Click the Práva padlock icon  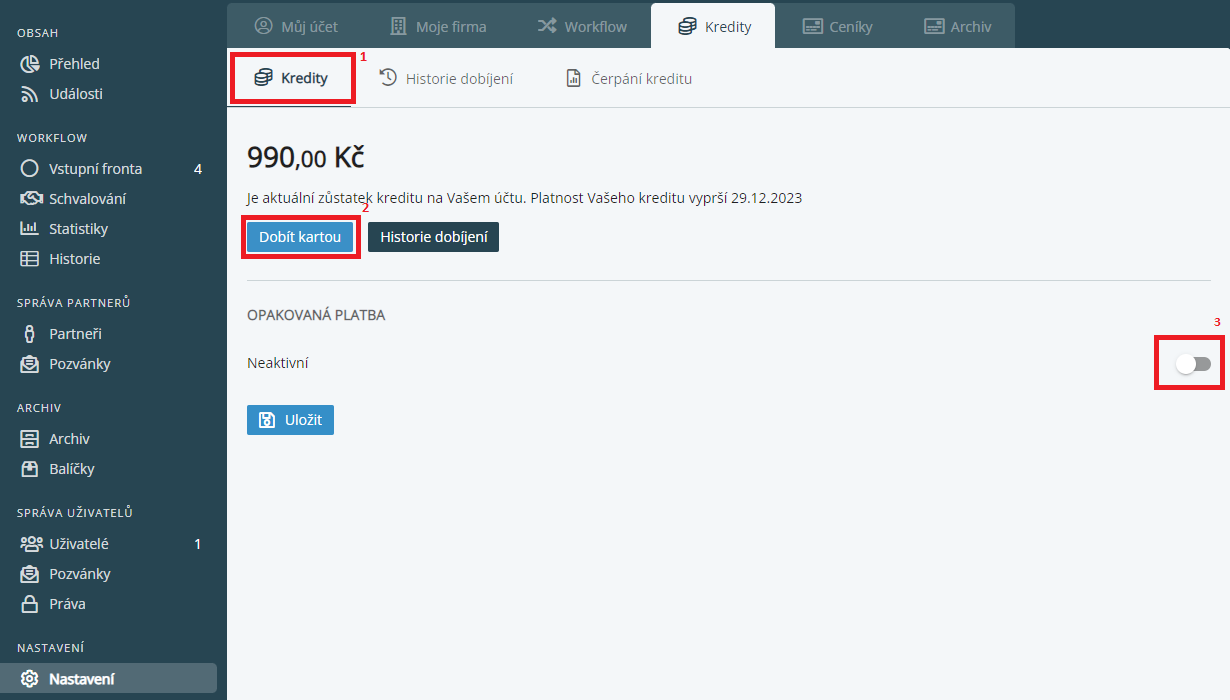[30, 604]
